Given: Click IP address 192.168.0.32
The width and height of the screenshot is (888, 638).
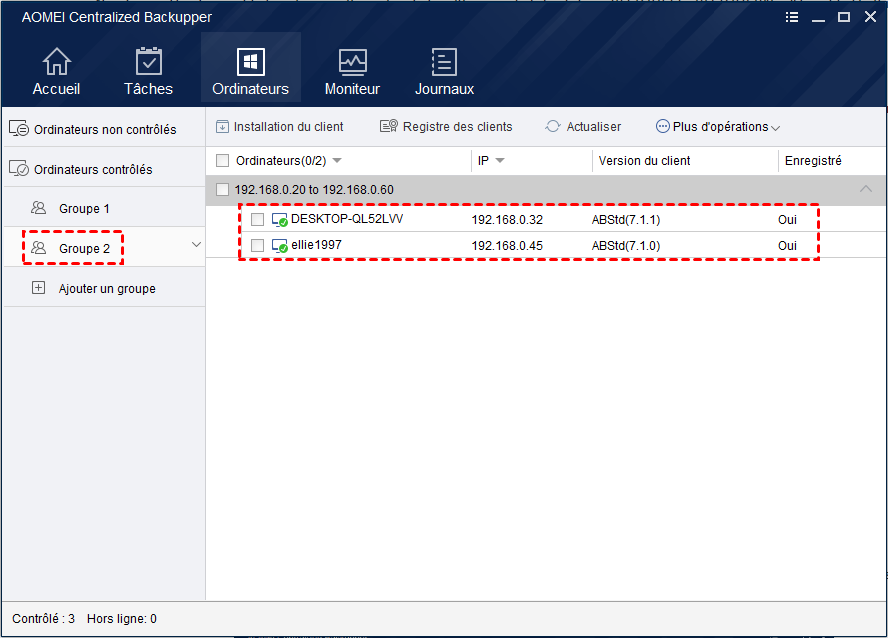Looking at the screenshot, I should [x=507, y=220].
